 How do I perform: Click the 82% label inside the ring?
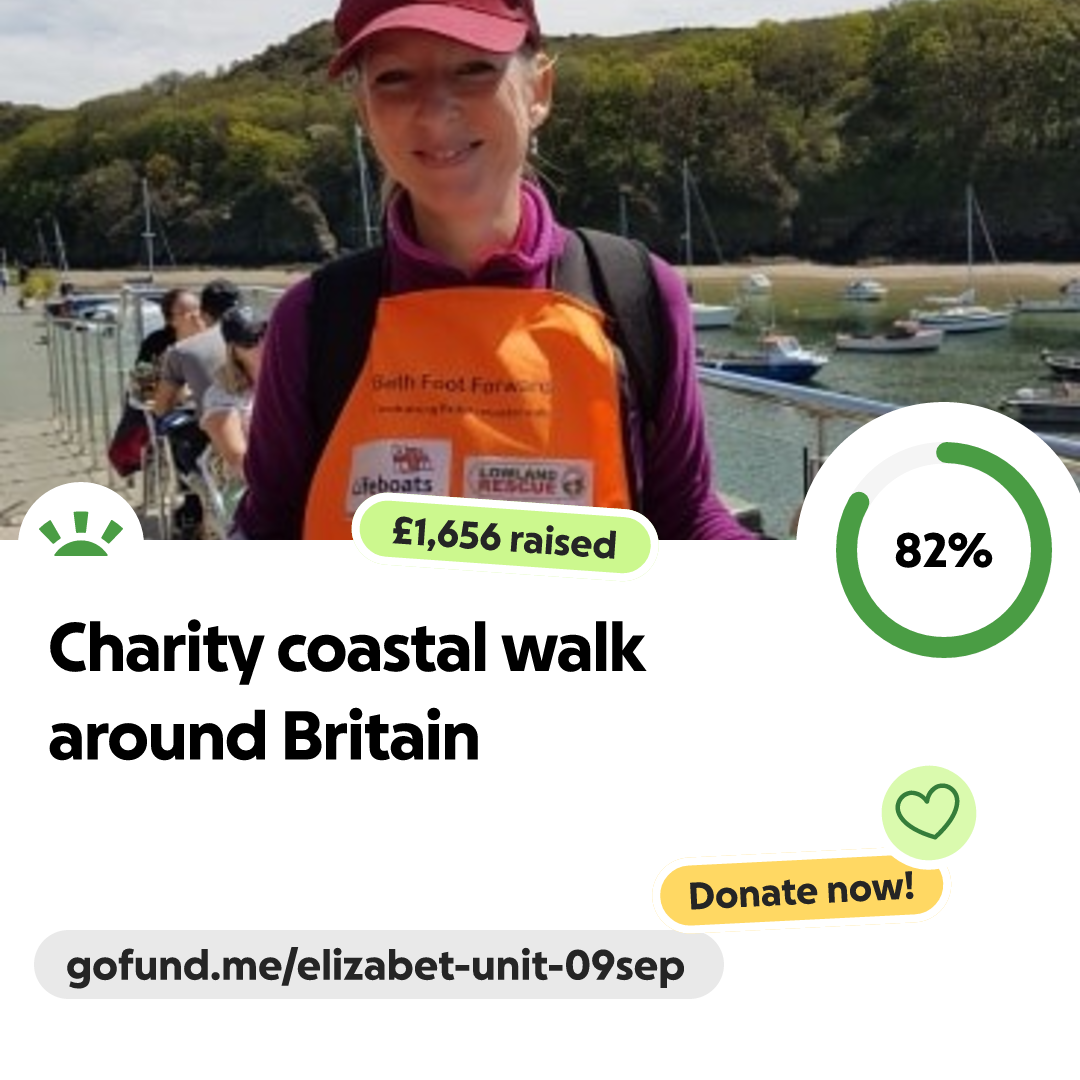[943, 550]
